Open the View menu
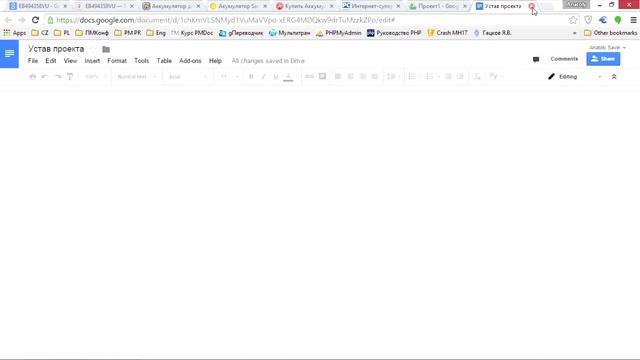Viewport: 640px width, 360px height. point(70,61)
